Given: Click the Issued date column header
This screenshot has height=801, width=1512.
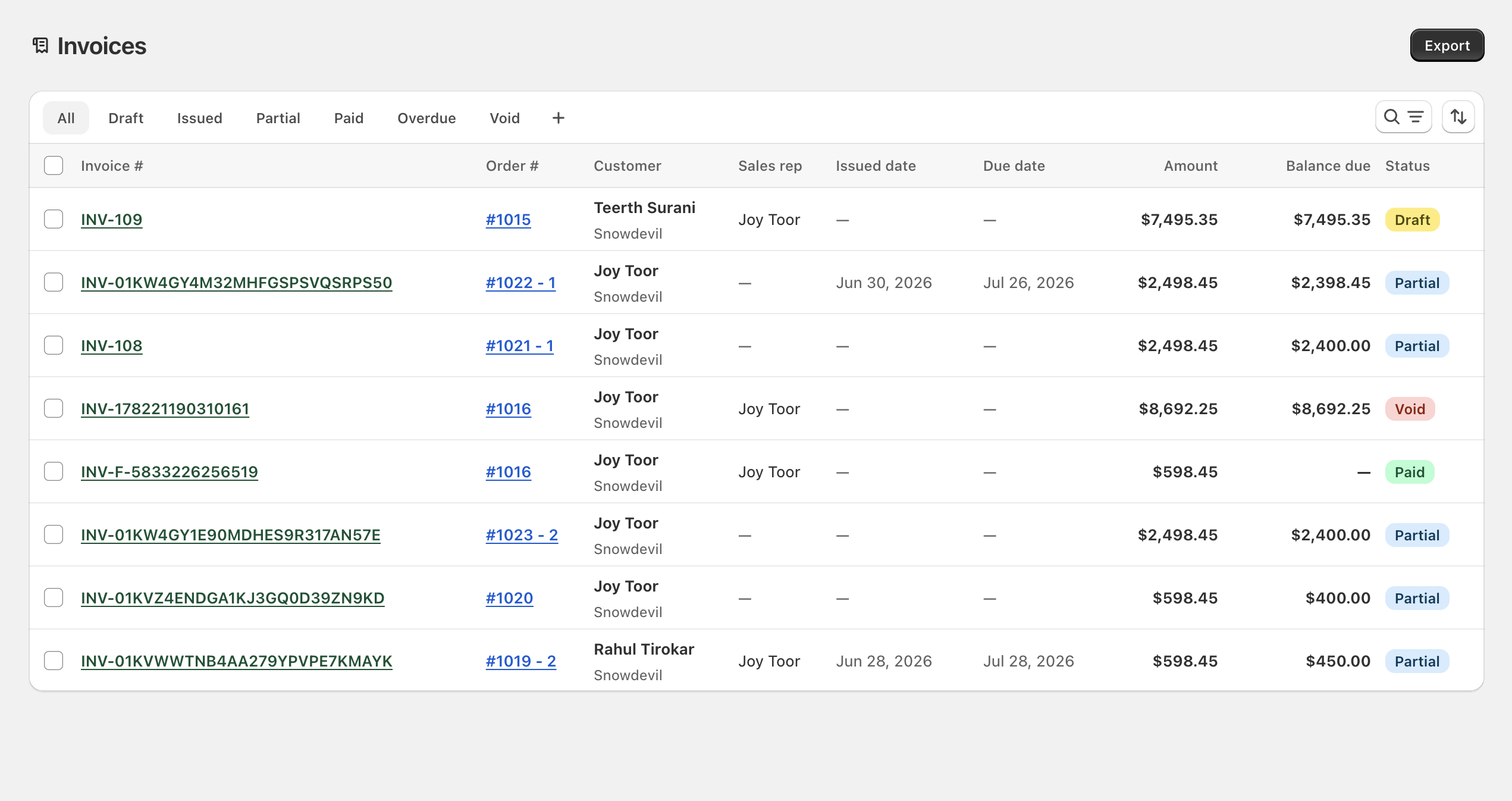Looking at the screenshot, I should 876,166.
